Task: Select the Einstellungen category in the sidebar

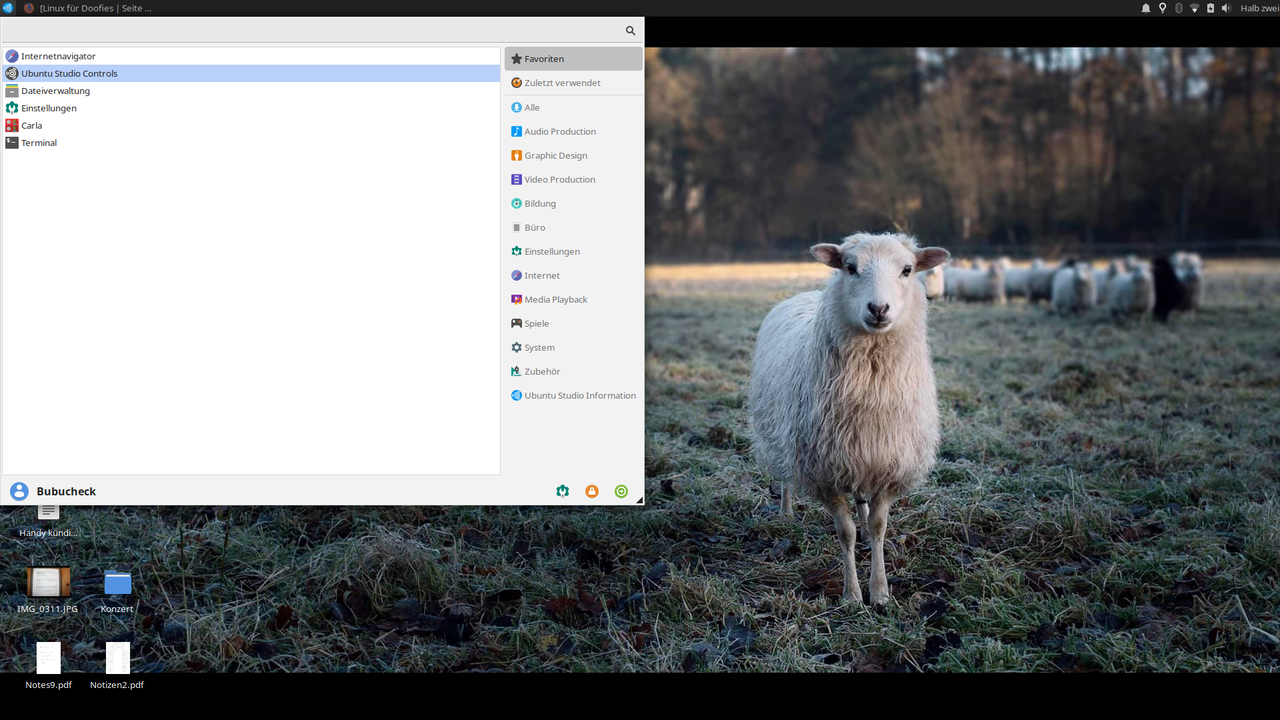Action: pos(574,251)
